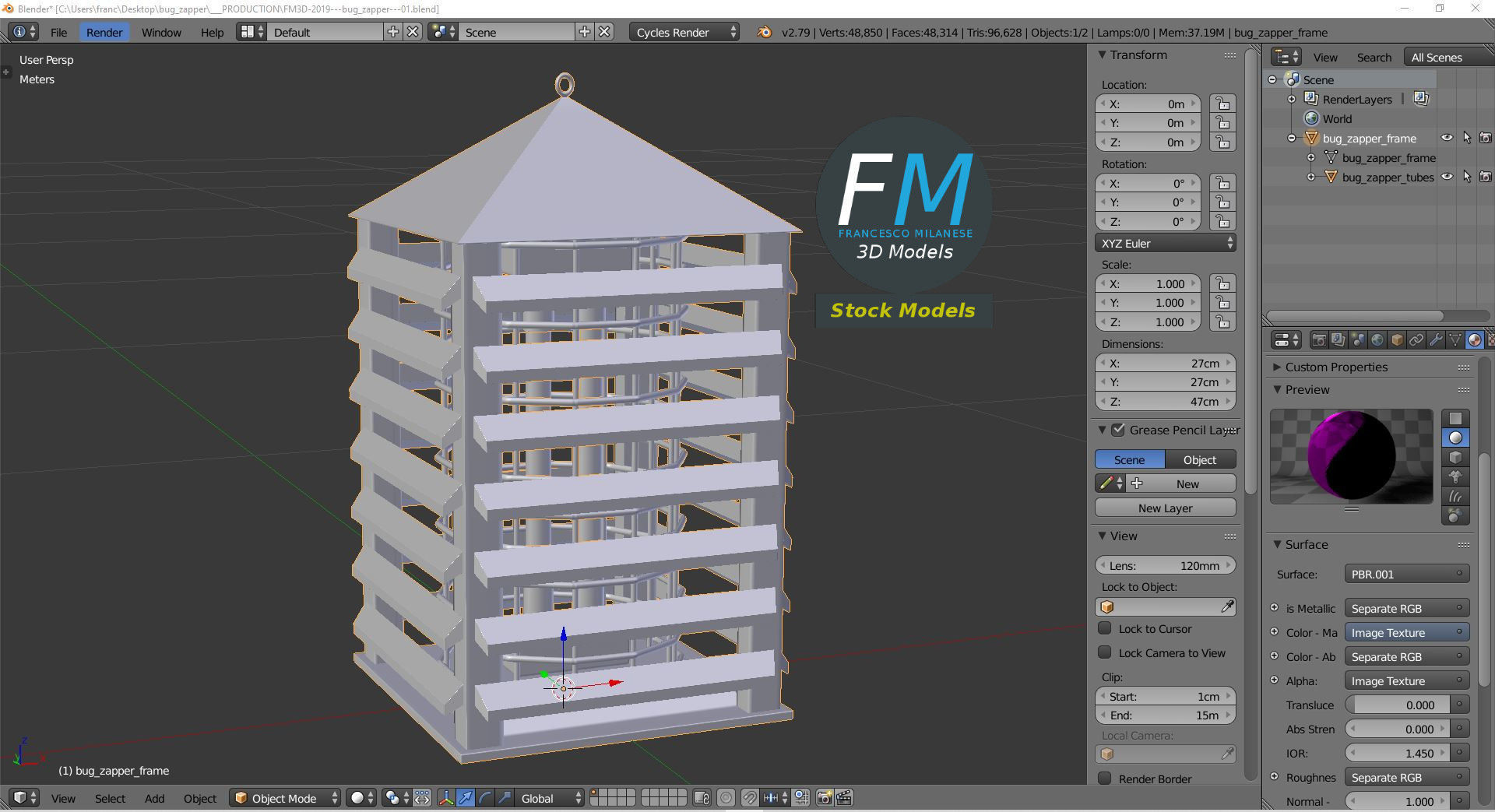The width and height of the screenshot is (1495, 812).
Task: Toggle proportional editing circle icon
Action: pyautogui.click(x=726, y=798)
